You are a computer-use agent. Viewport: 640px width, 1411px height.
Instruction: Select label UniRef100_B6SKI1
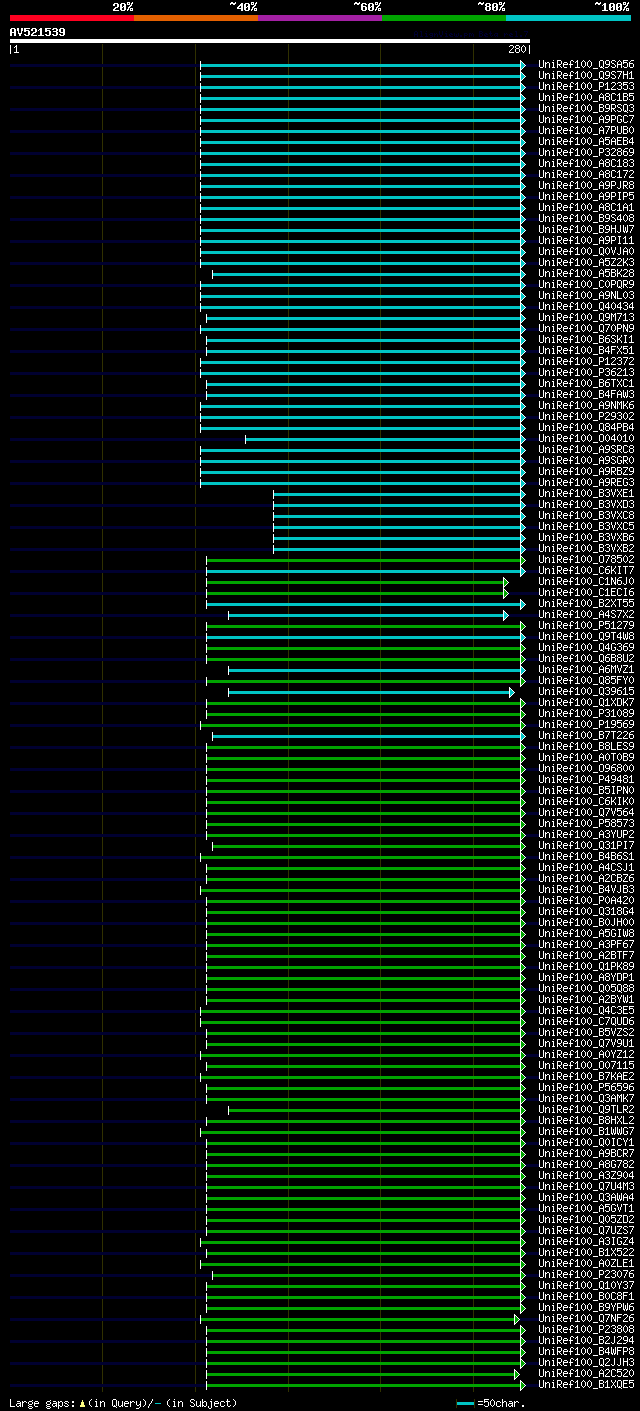[586, 339]
